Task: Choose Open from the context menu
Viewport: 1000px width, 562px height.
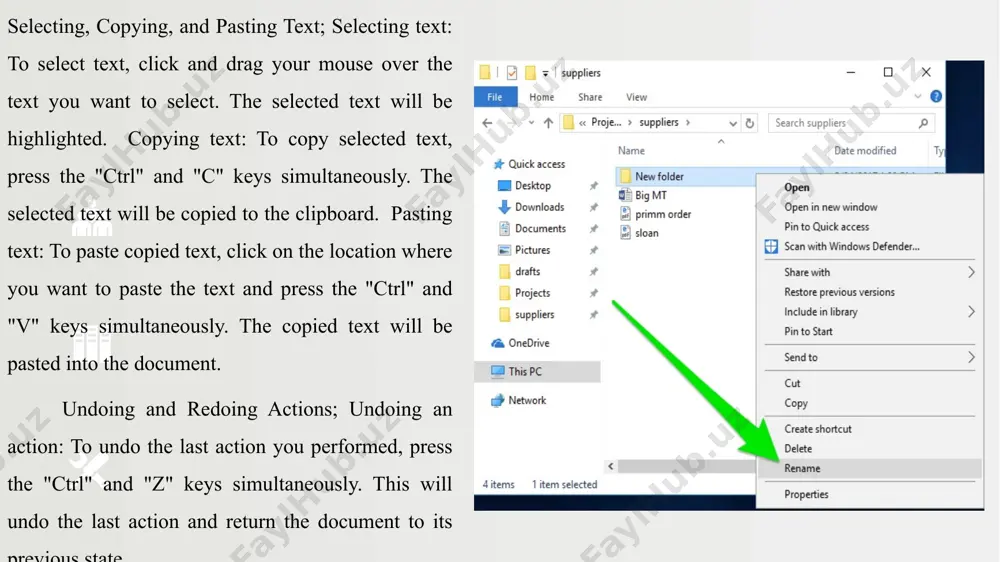Action: [797, 188]
